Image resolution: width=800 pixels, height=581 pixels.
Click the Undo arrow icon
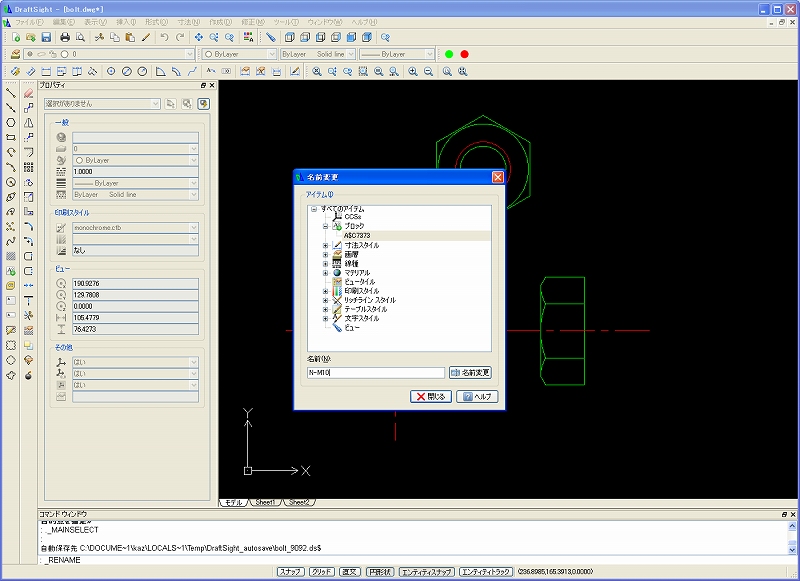coord(164,37)
